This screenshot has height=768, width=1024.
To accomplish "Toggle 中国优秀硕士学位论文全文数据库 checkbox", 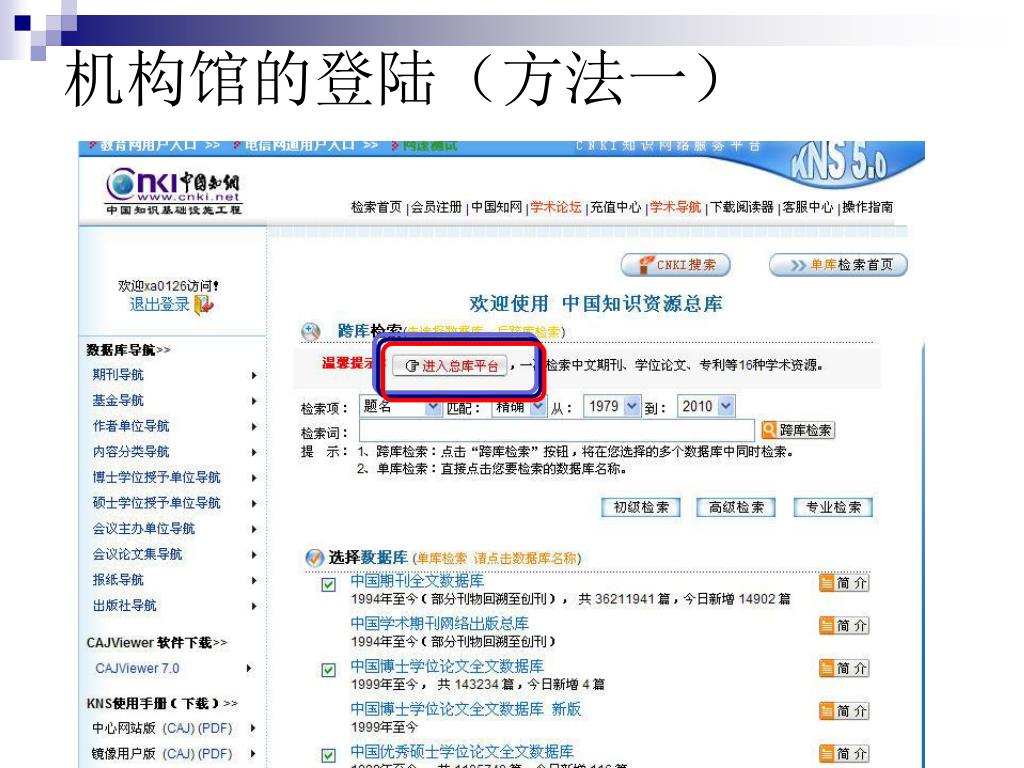I will [x=328, y=755].
